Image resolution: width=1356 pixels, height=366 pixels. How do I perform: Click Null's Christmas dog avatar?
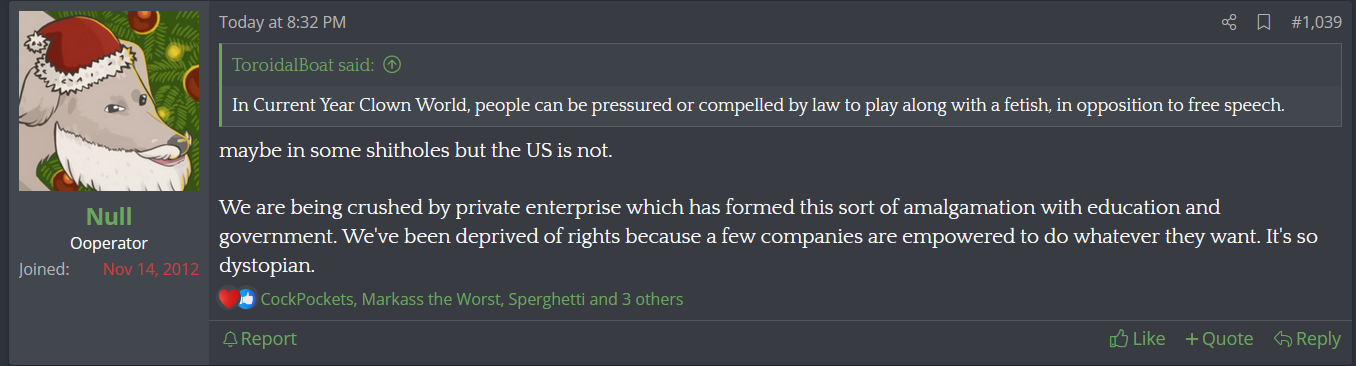tap(109, 101)
